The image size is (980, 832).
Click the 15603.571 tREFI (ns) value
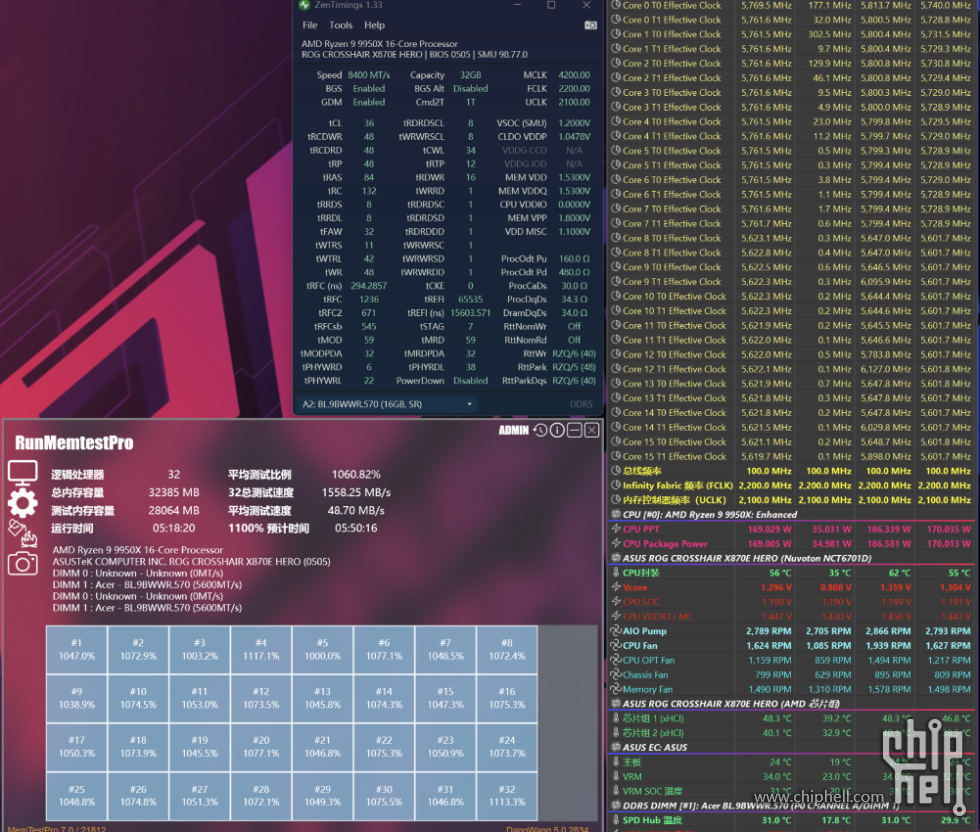[470, 313]
